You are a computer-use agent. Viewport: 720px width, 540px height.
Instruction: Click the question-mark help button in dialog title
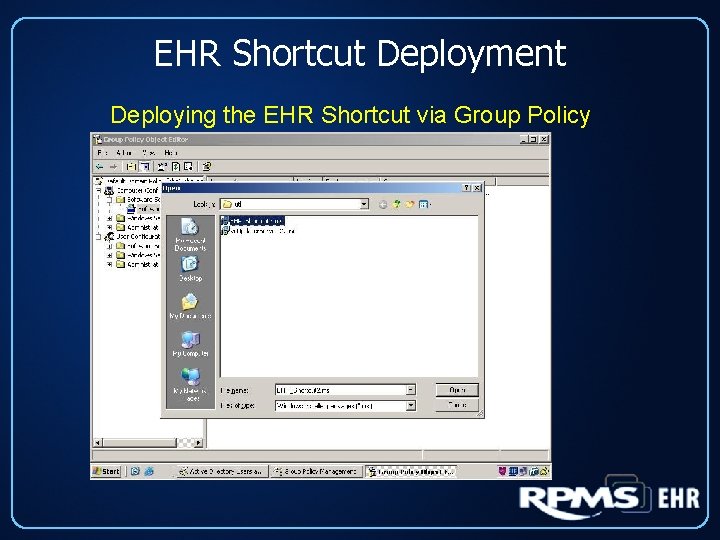point(467,188)
